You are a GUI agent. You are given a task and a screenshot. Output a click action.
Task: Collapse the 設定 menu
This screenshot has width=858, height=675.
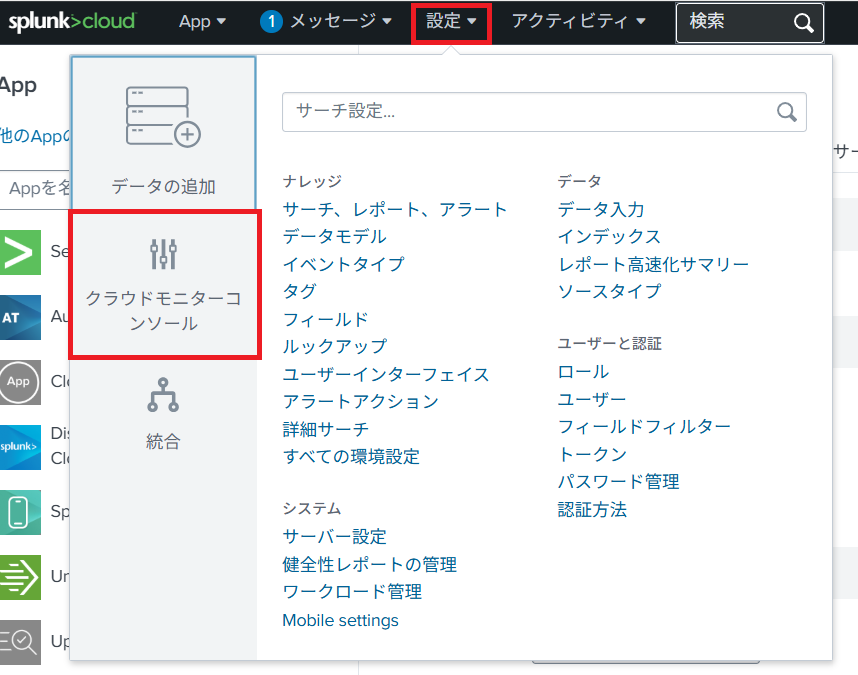click(451, 21)
